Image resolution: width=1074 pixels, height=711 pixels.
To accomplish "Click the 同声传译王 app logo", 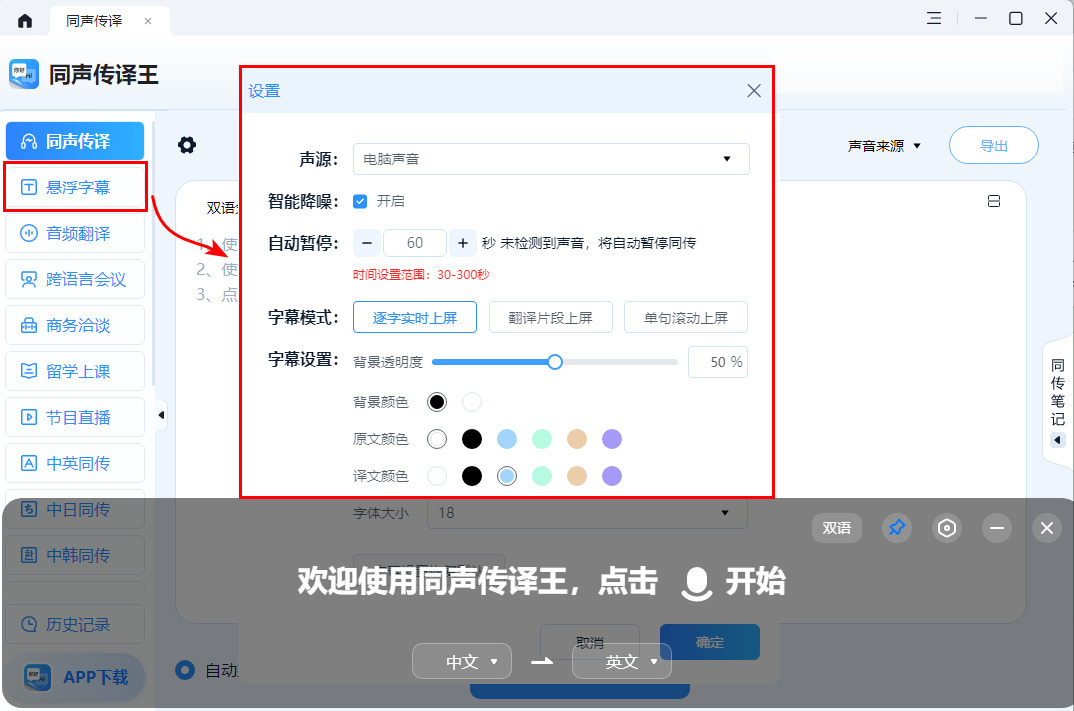I will click(24, 74).
